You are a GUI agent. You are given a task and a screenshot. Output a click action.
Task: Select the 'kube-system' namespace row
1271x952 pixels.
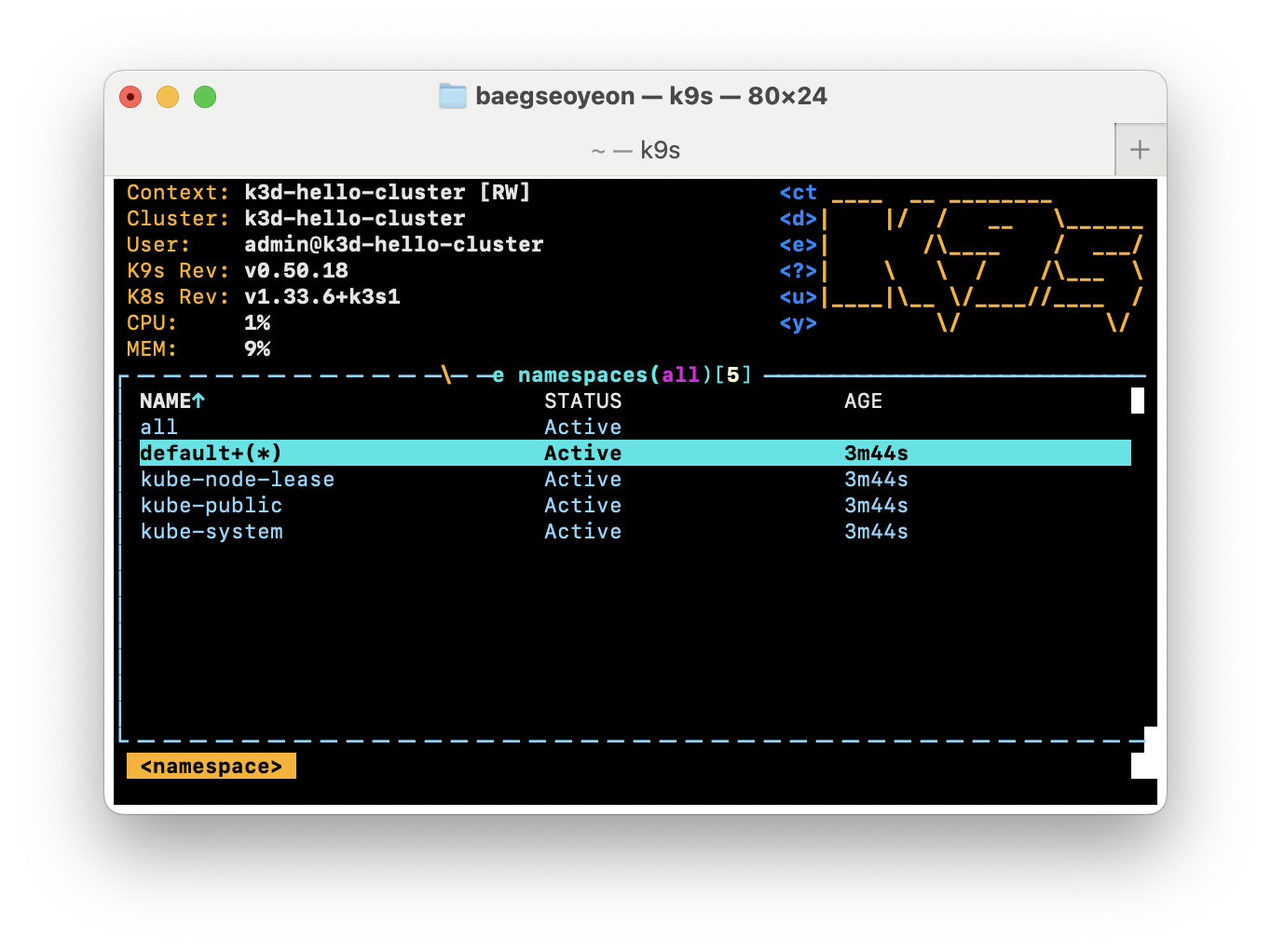click(635, 531)
